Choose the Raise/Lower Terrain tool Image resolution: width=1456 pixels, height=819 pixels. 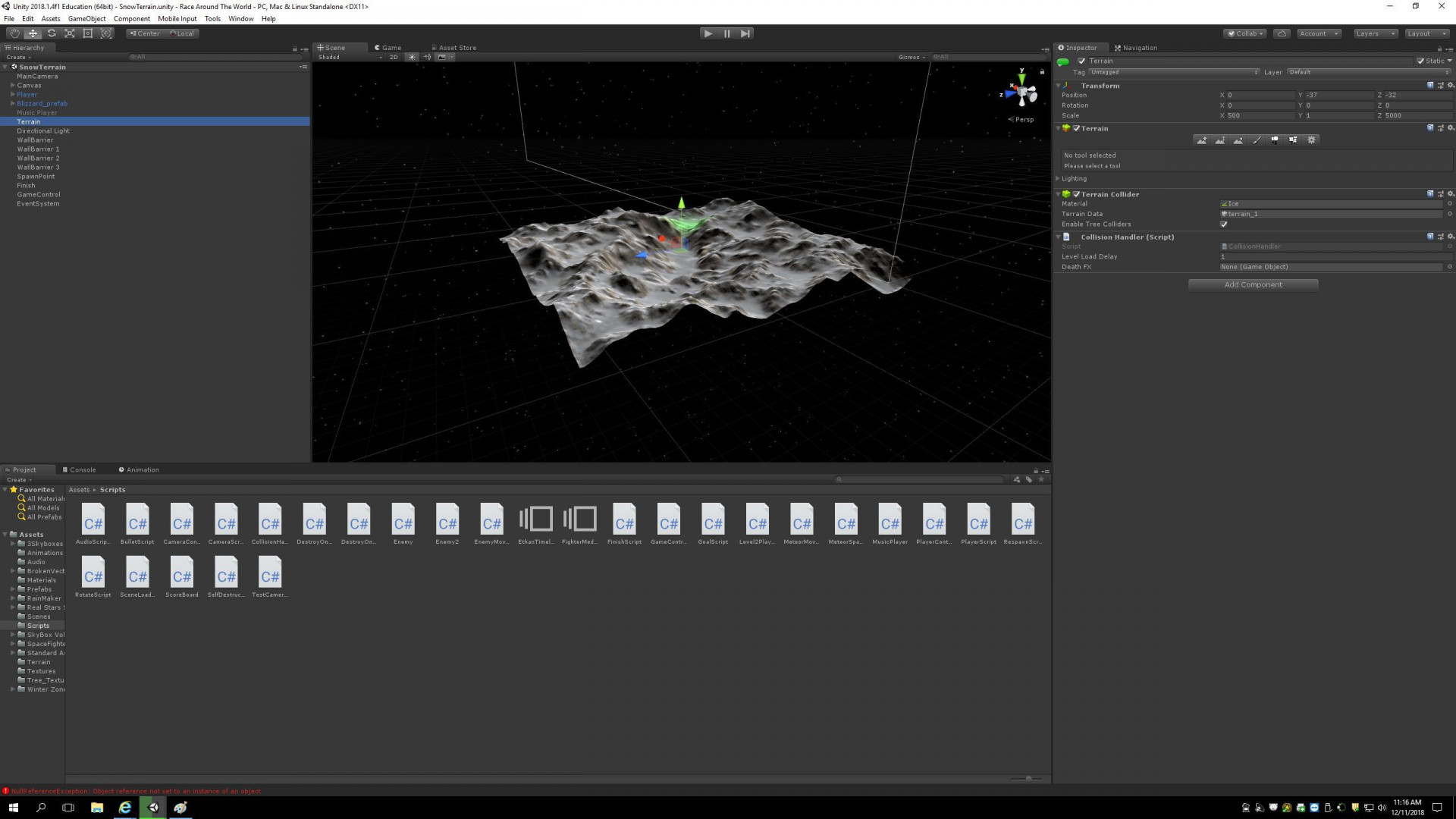point(1202,140)
